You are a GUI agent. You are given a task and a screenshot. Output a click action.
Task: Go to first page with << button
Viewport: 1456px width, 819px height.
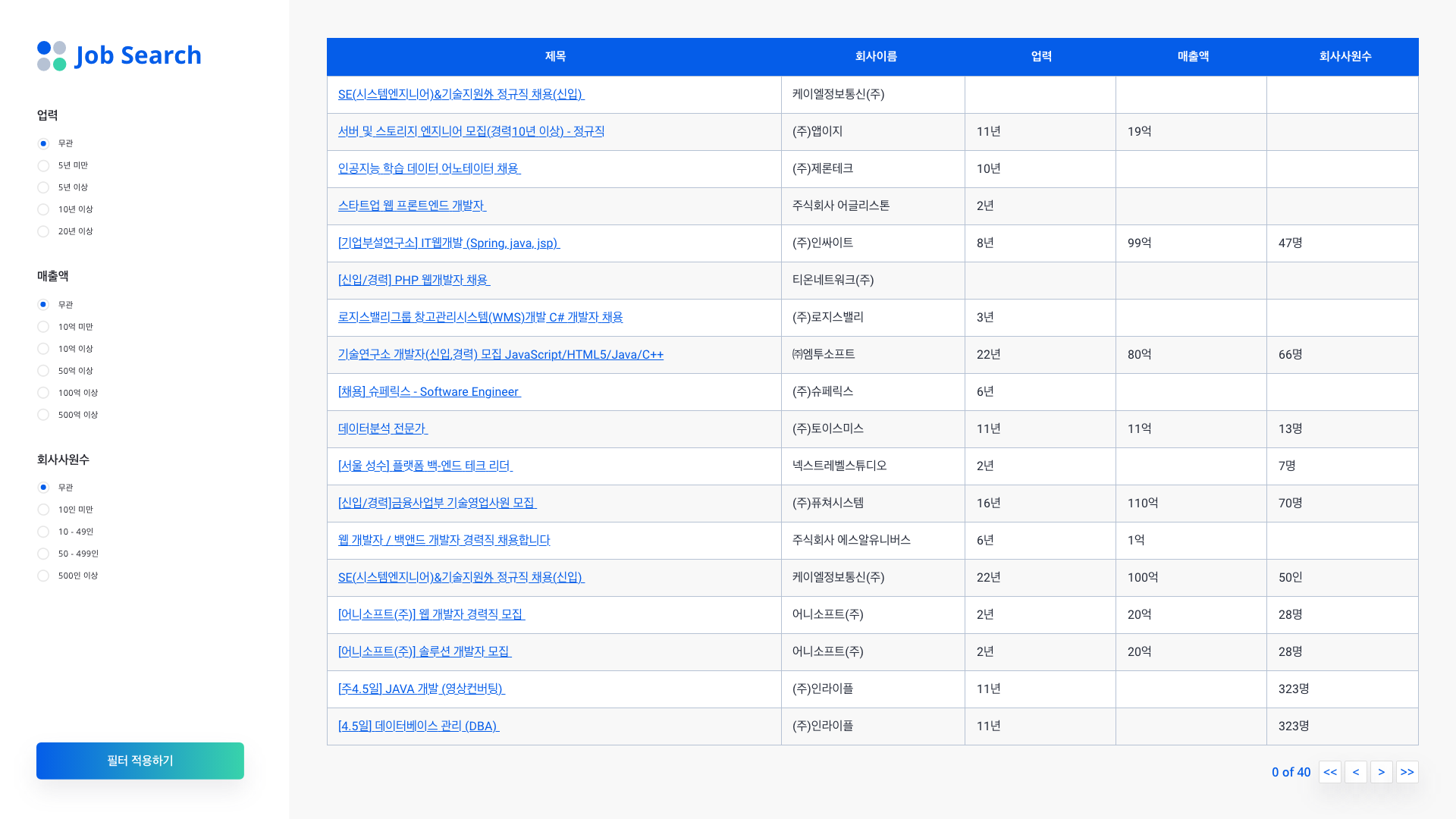pos(1330,772)
